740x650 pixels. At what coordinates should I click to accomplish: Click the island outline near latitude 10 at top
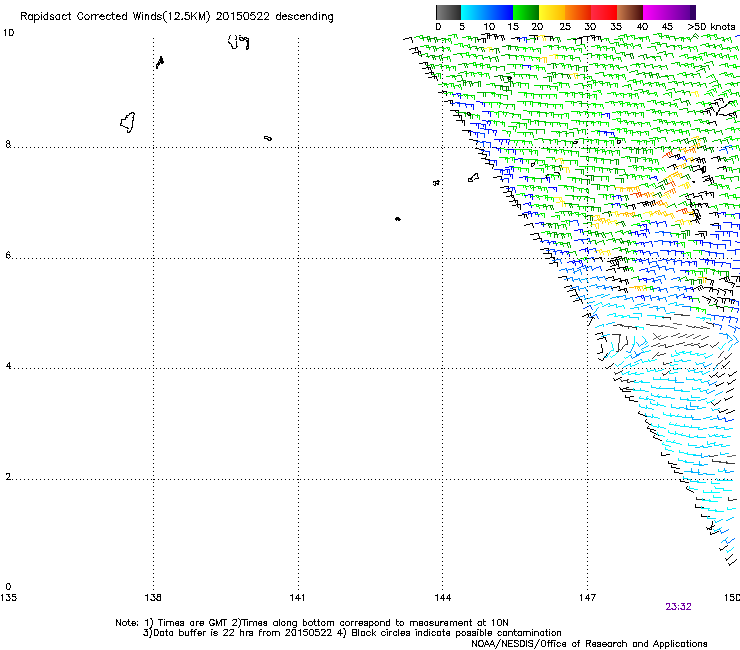238,42
